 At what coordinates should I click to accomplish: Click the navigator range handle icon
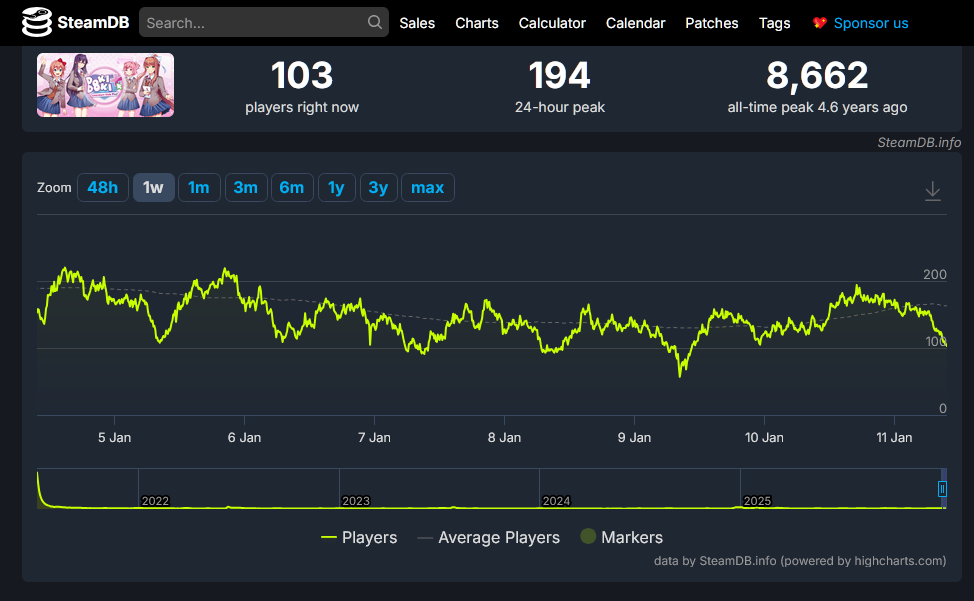(x=942, y=489)
